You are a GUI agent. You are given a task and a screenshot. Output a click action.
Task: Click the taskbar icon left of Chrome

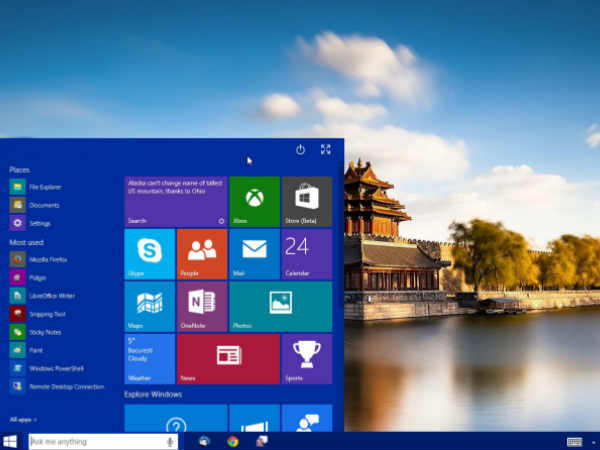click(x=204, y=442)
